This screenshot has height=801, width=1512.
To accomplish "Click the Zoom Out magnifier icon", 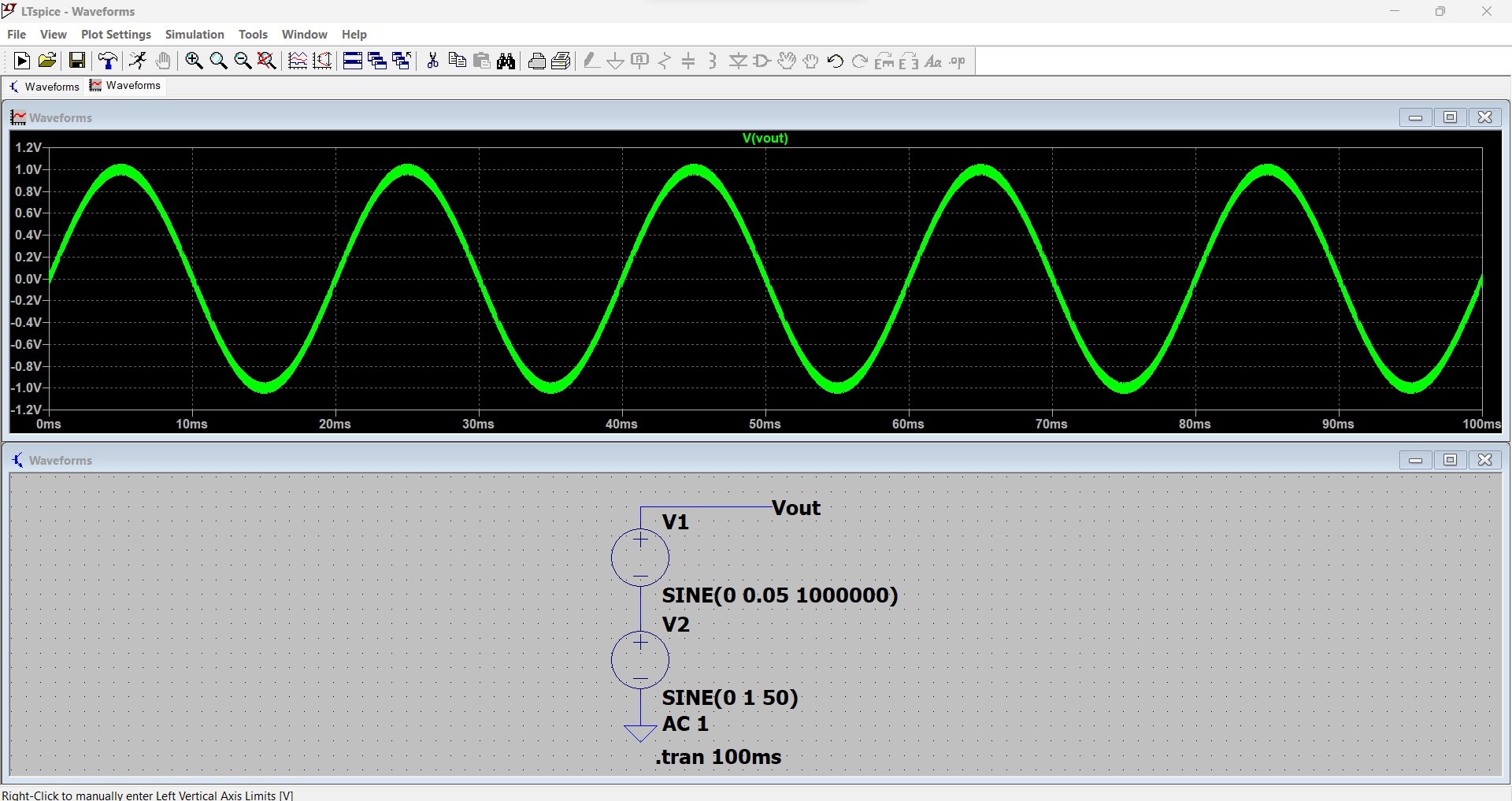I will [x=243, y=61].
